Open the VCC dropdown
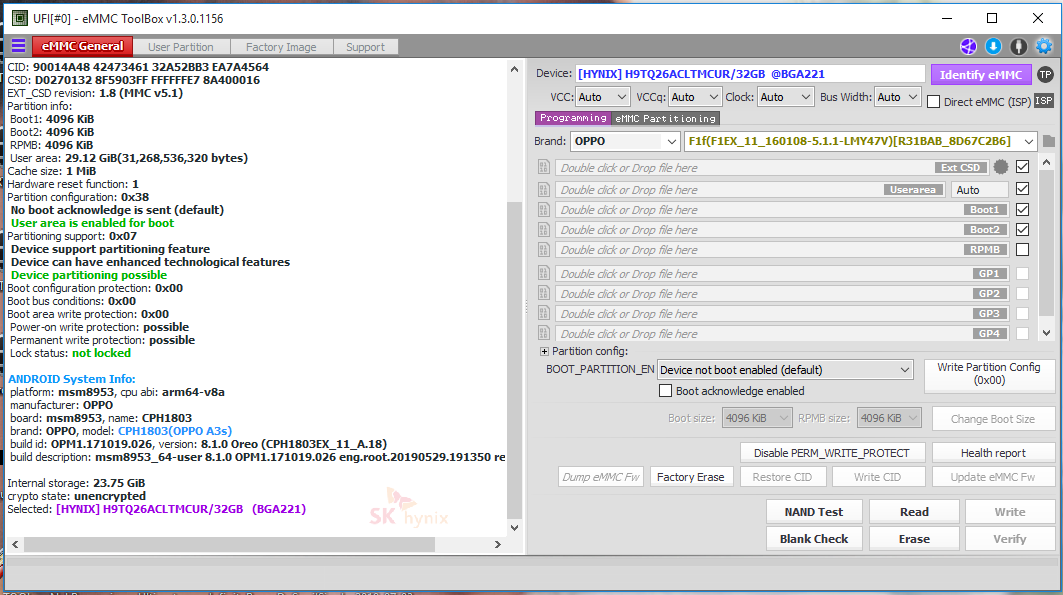The width and height of the screenshot is (1063, 595). click(603, 97)
